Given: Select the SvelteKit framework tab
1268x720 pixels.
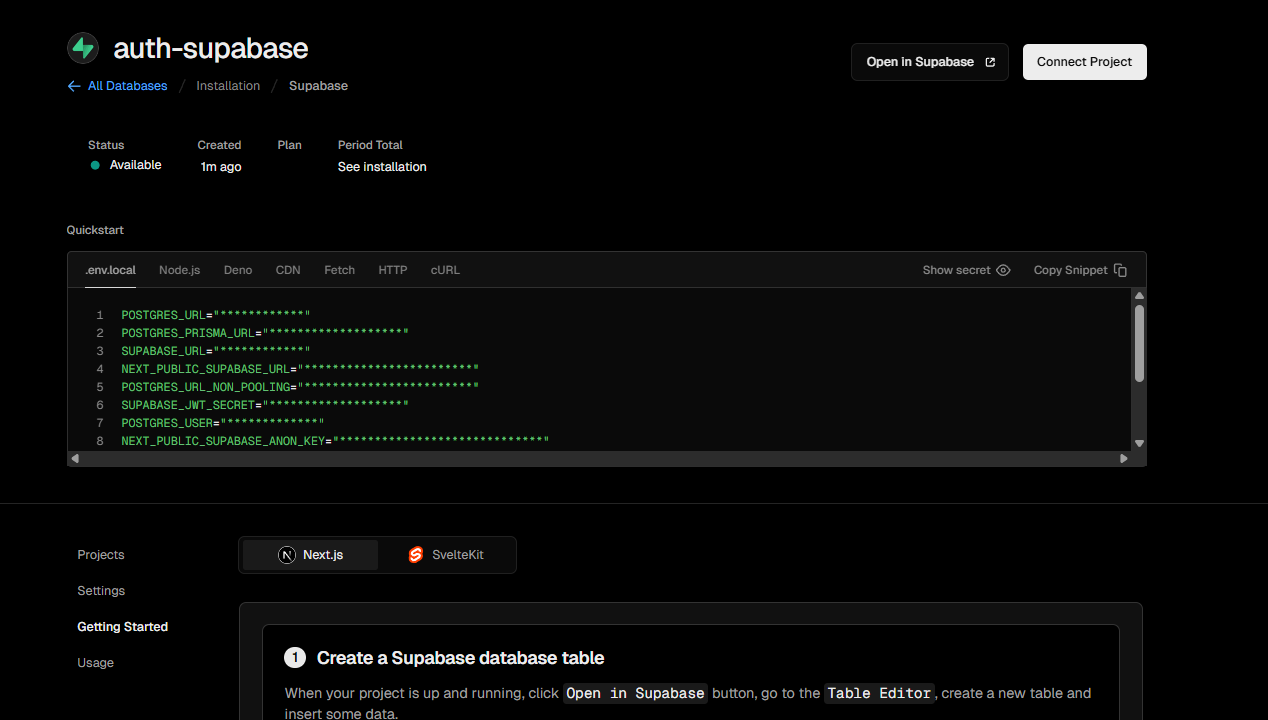Looking at the screenshot, I should 446,555.
